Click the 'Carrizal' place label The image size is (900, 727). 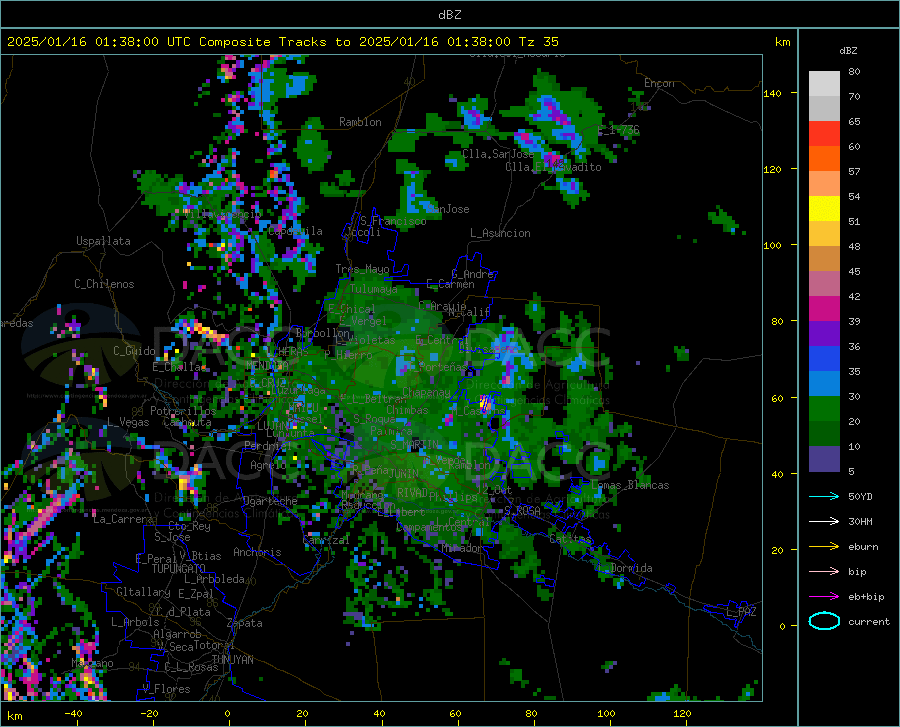coord(325,540)
